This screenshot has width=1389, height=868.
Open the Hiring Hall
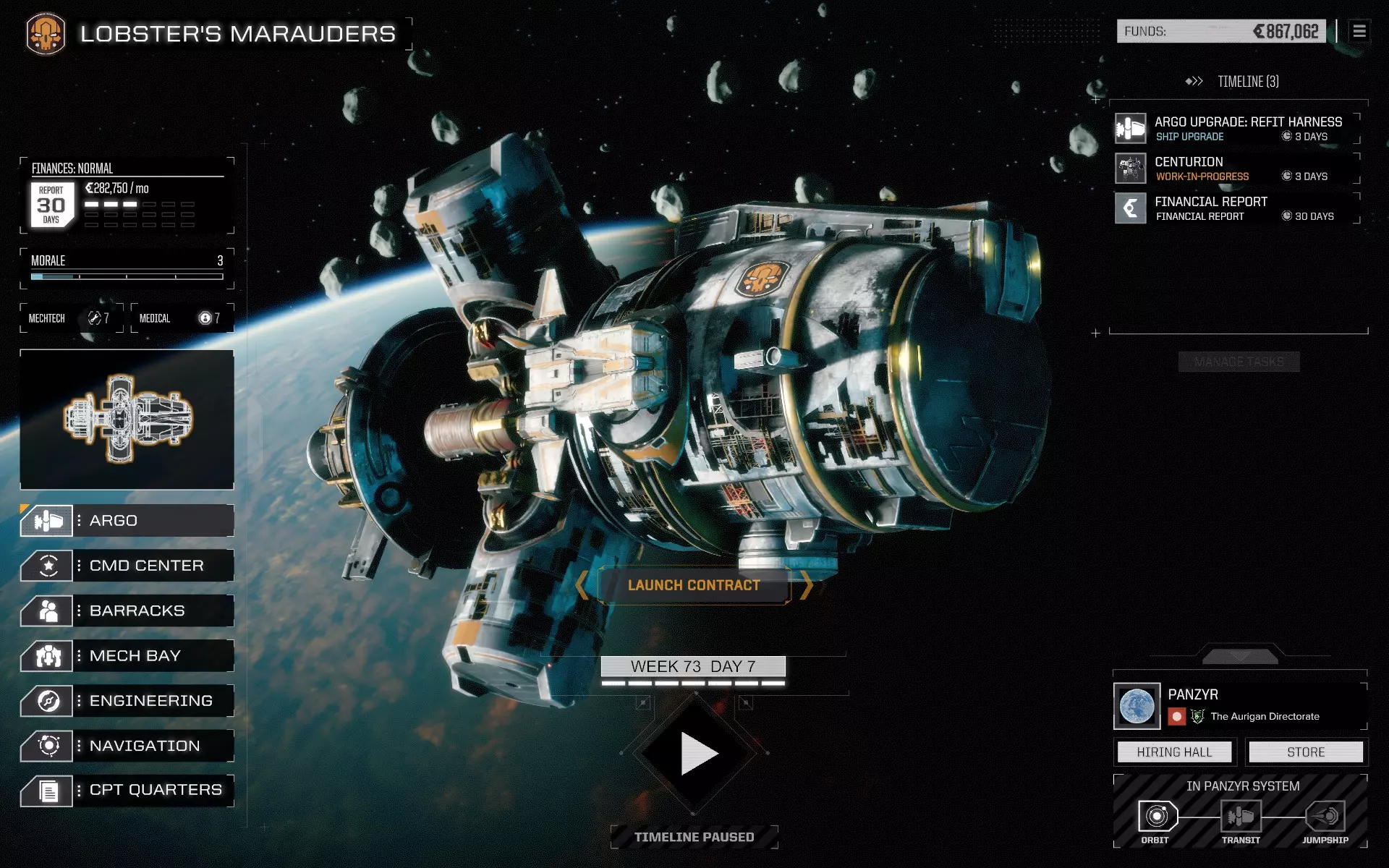[1174, 752]
